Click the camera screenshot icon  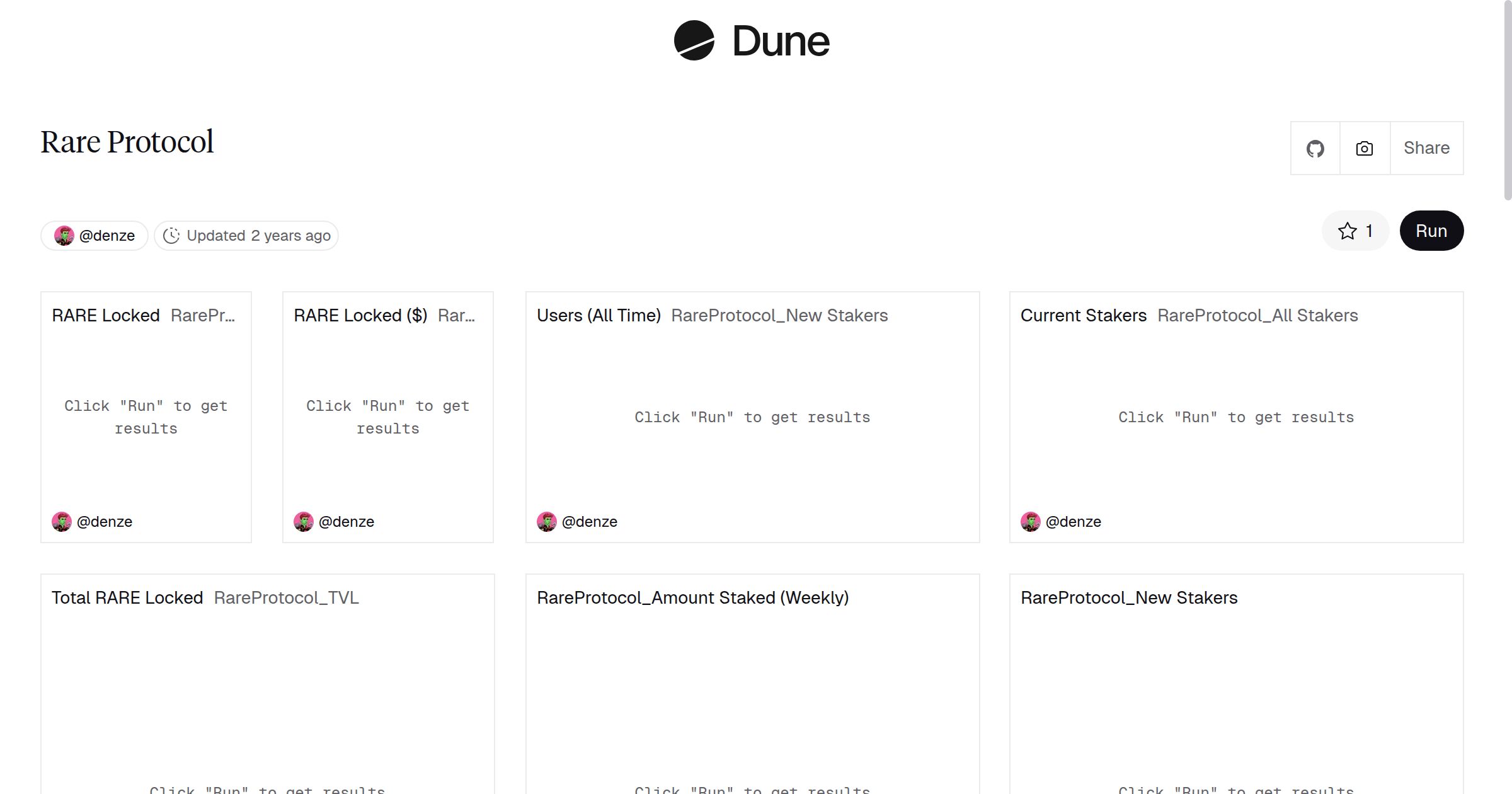tap(1365, 149)
